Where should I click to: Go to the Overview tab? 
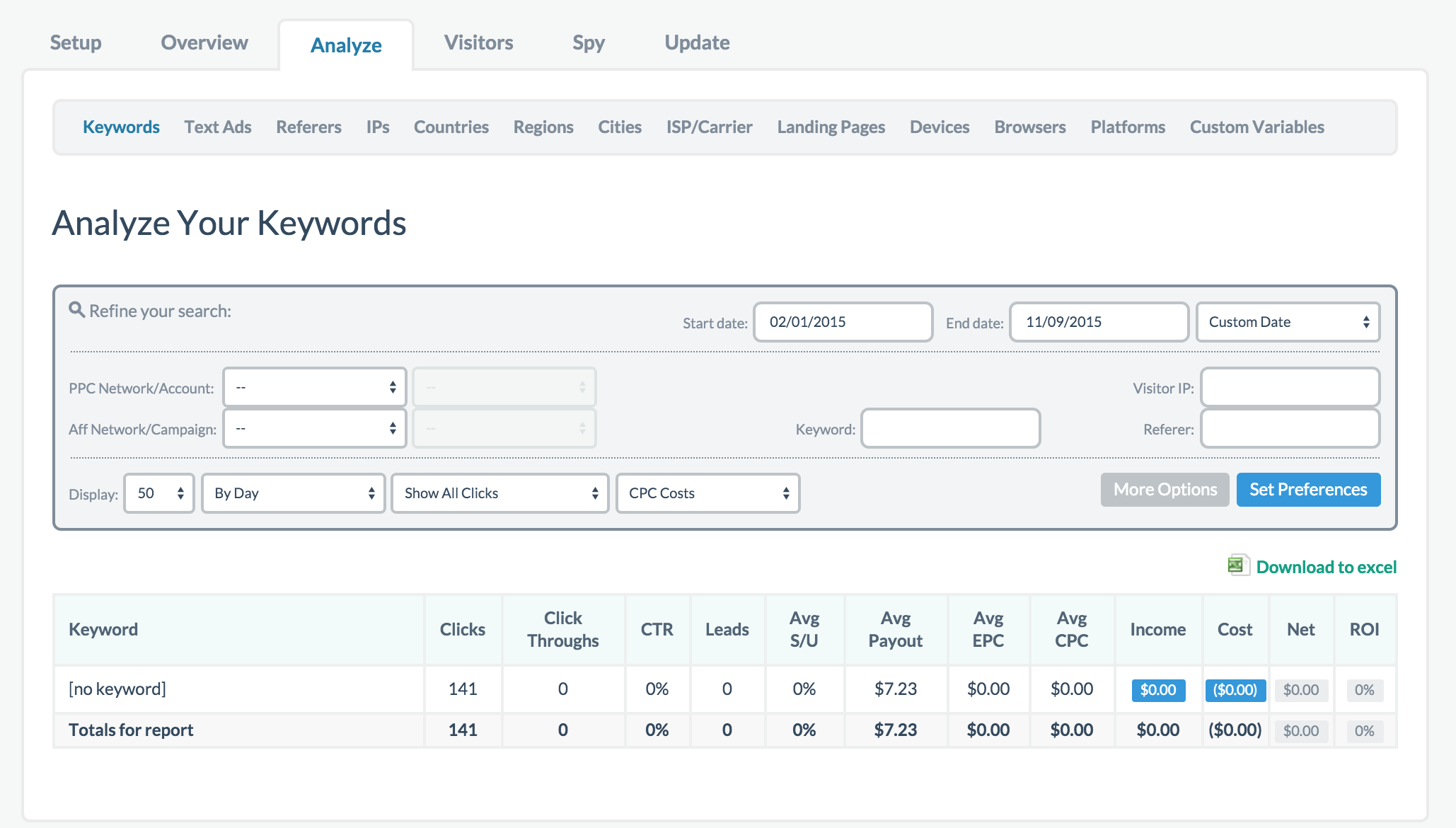pos(204,42)
